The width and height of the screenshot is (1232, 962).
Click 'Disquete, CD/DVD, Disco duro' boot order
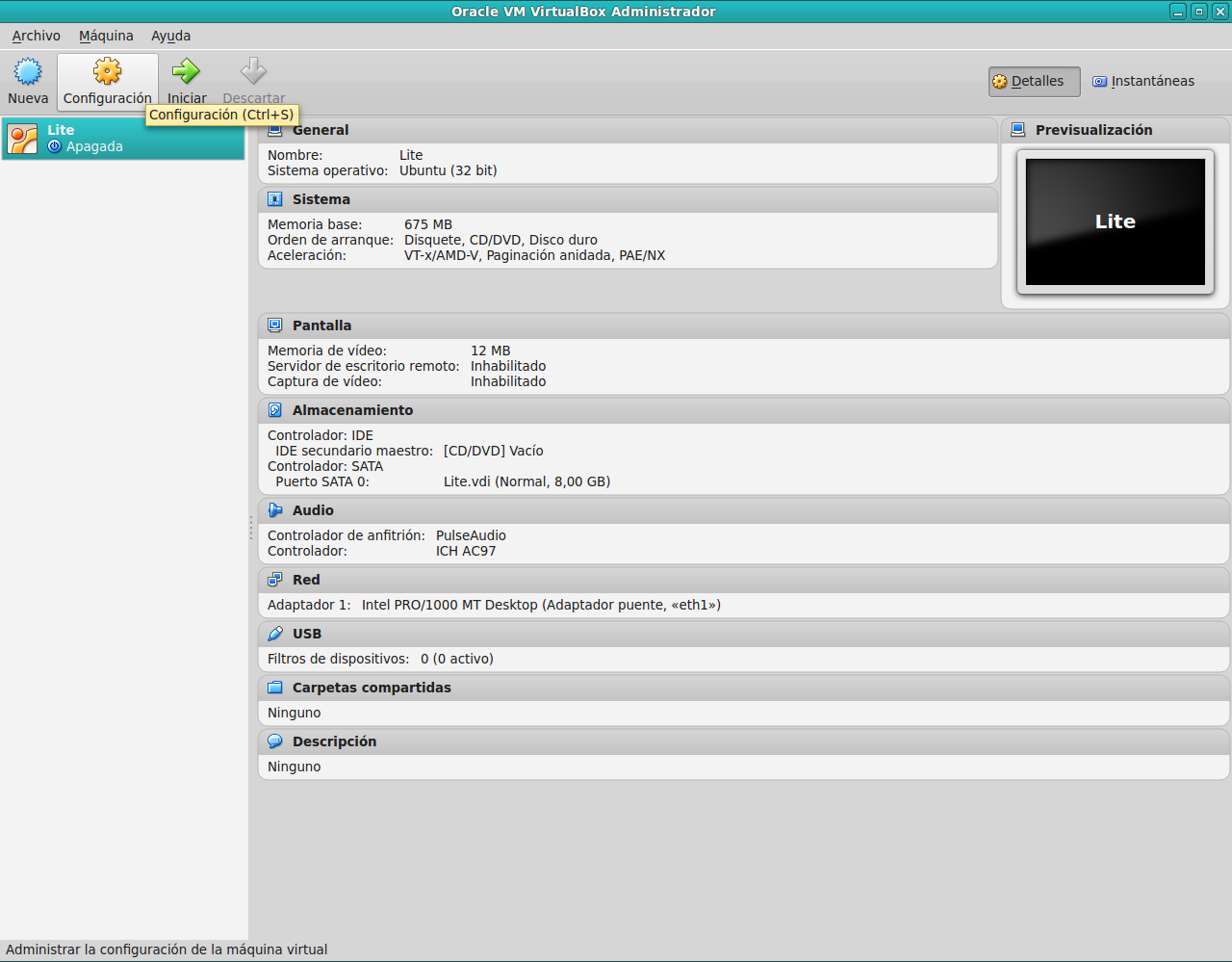[500, 240]
